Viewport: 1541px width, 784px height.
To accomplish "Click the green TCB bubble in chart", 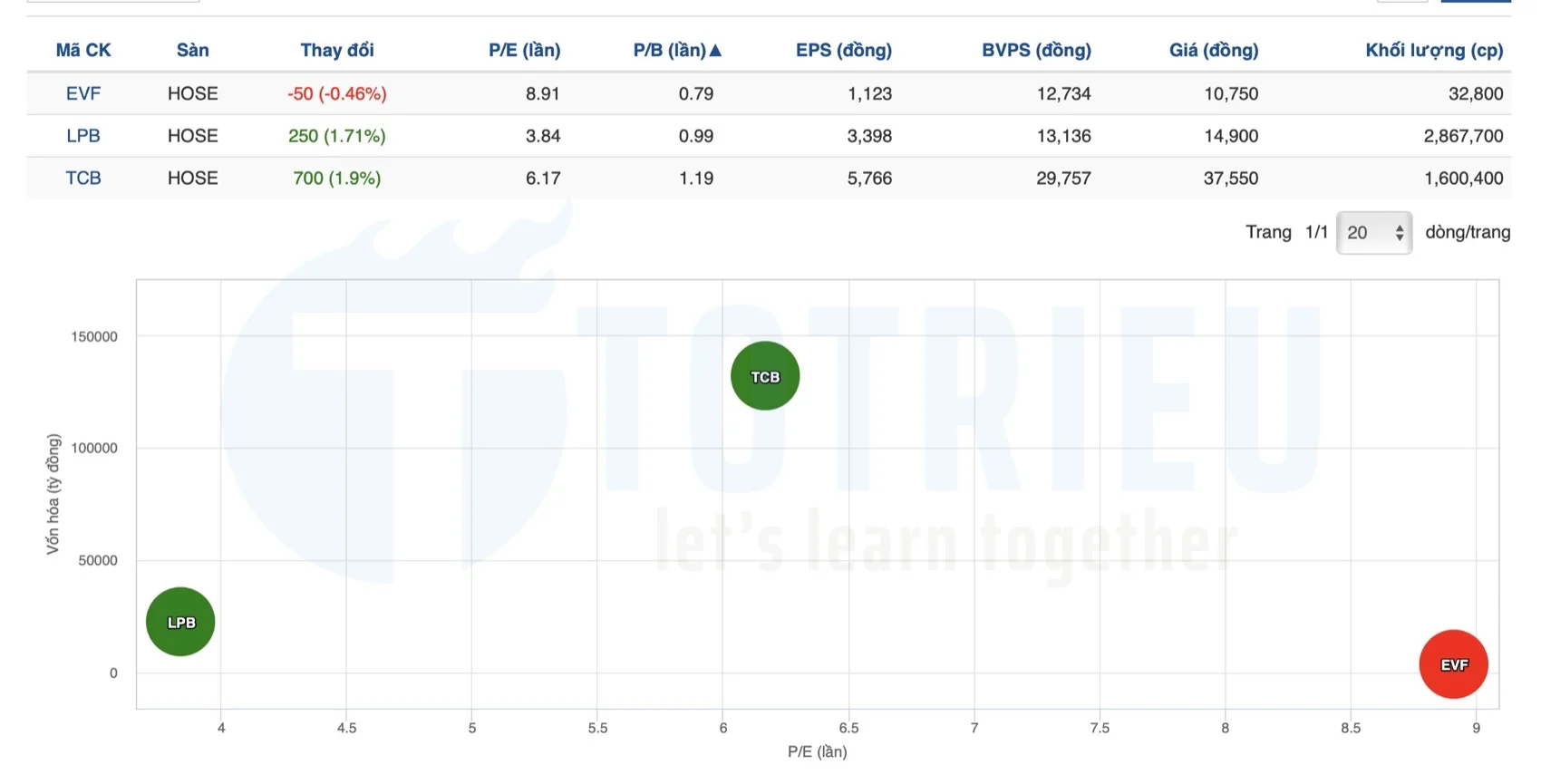I will [x=765, y=376].
